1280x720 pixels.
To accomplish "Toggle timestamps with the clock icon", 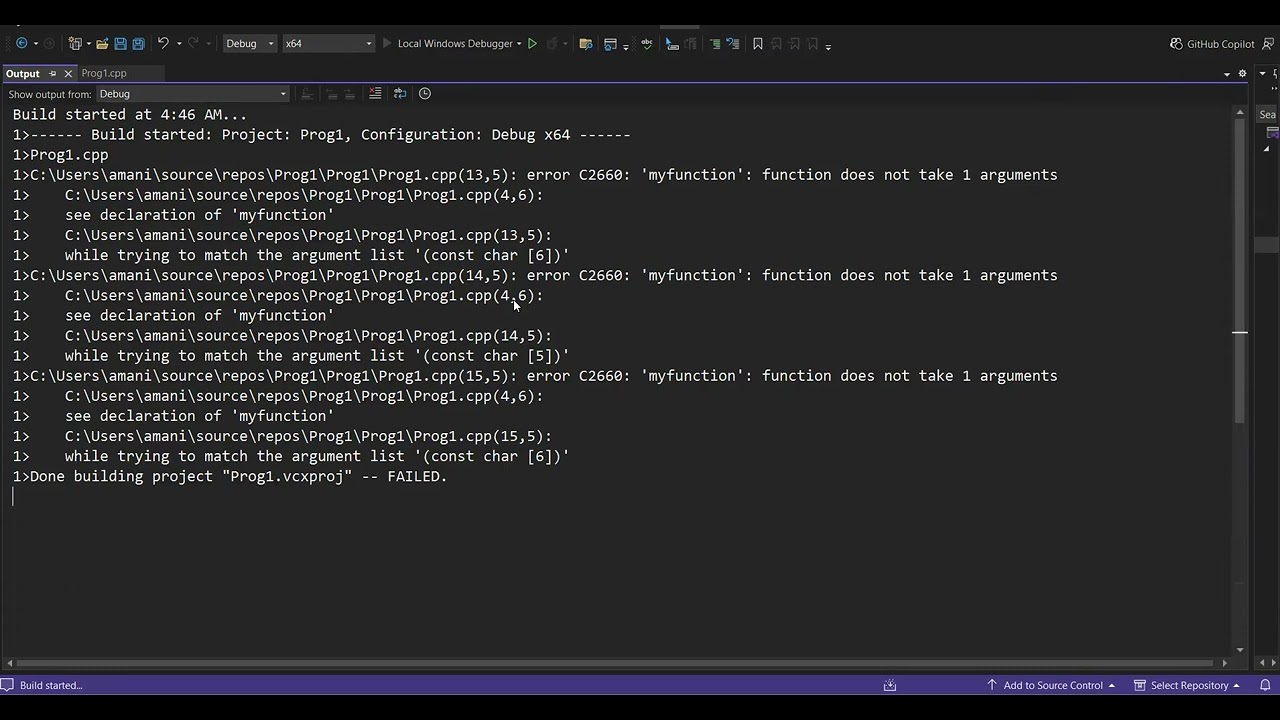I will (425, 93).
